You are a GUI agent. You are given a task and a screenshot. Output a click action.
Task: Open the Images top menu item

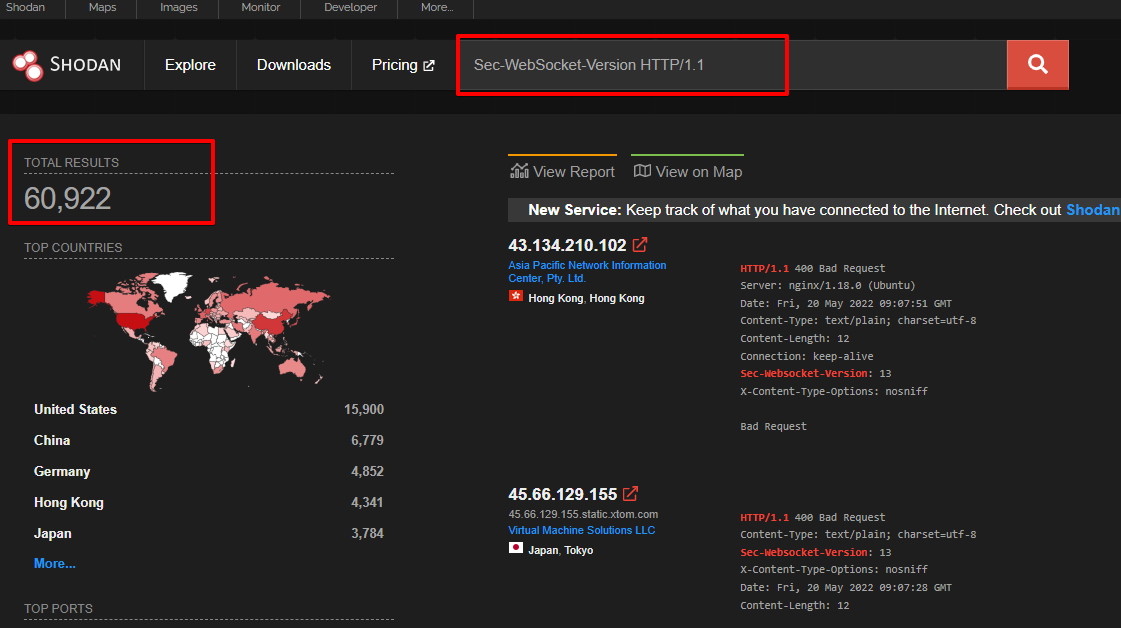pyautogui.click(x=179, y=7)
